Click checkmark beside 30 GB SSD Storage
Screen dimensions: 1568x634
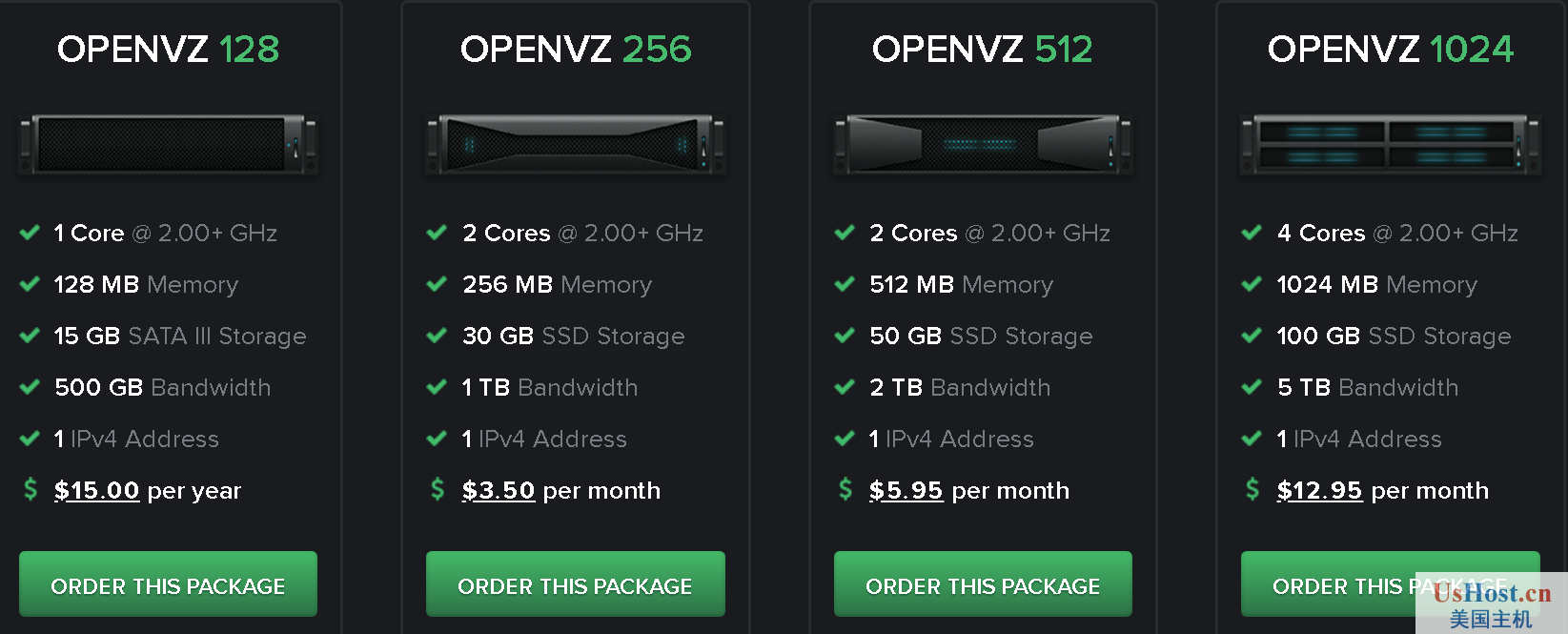click(x=437, y=336)
